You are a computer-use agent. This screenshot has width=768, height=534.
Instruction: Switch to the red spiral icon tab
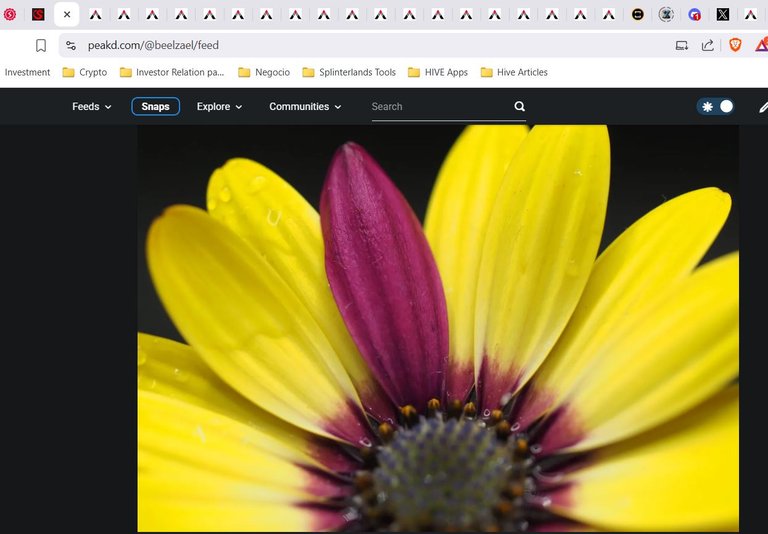point(10,15)
